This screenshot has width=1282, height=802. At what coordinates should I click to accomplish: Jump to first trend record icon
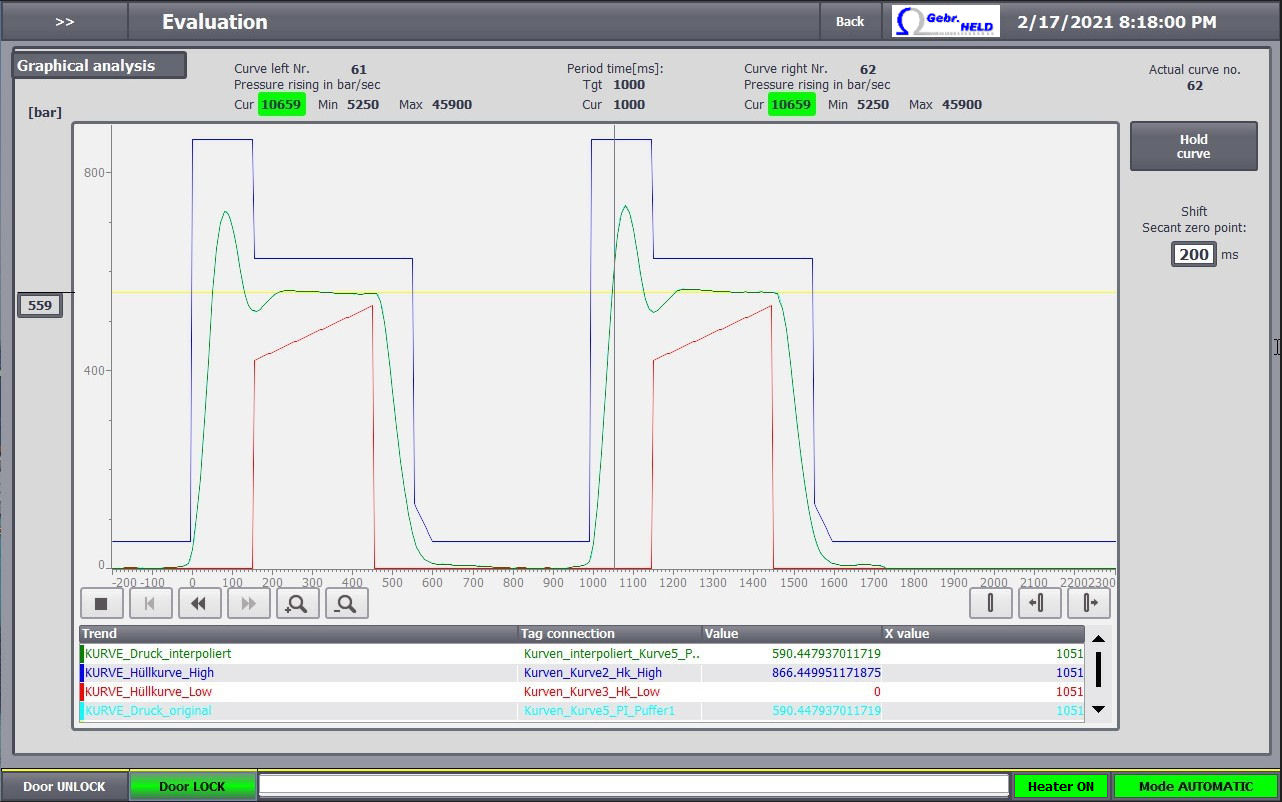(150, 603)
